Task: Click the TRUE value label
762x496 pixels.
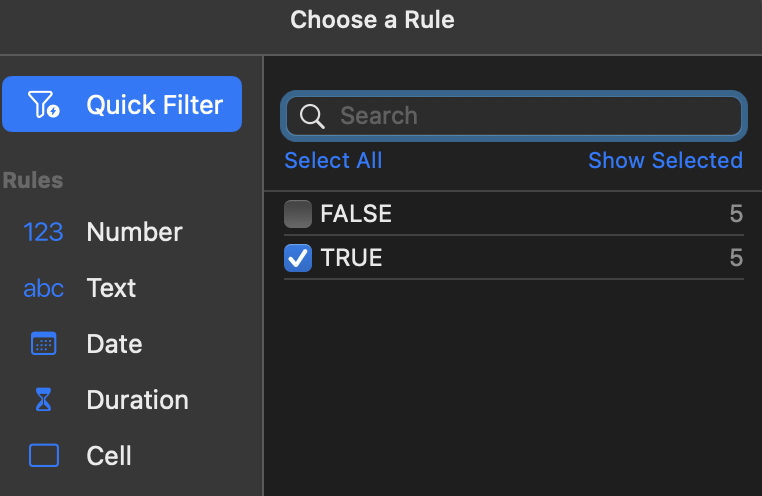Action: pos(352,259)
